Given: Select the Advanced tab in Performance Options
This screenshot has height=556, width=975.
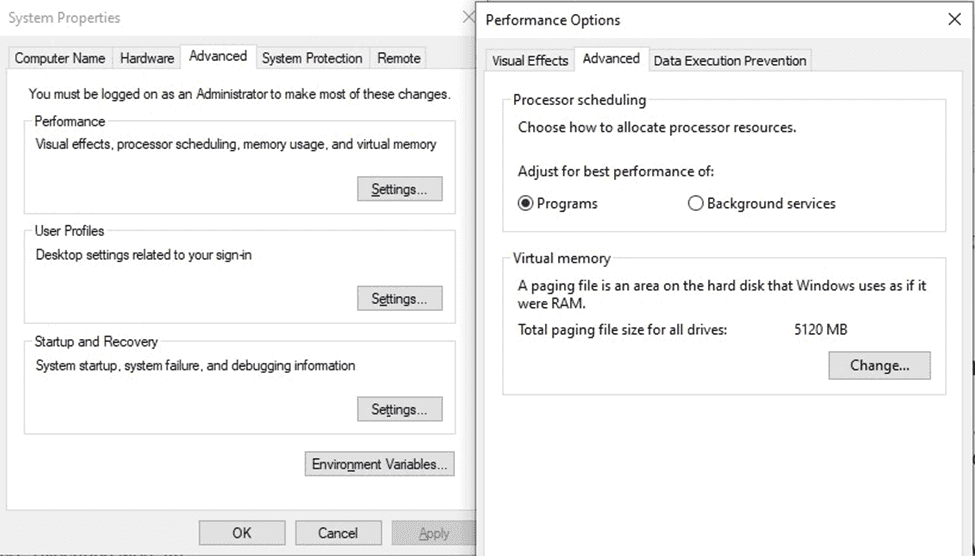Looking at the screenshot, I should tap(611, 58).
